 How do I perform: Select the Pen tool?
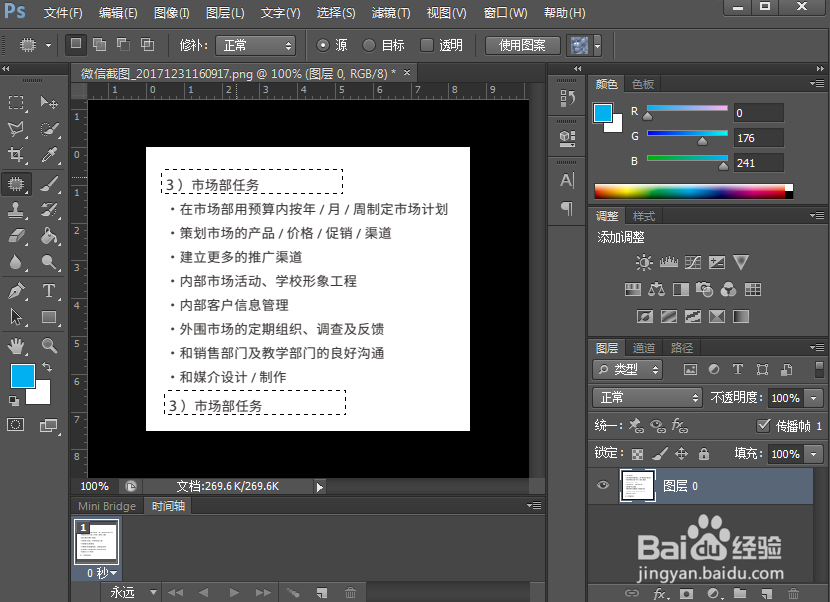(x=16, y=293)
